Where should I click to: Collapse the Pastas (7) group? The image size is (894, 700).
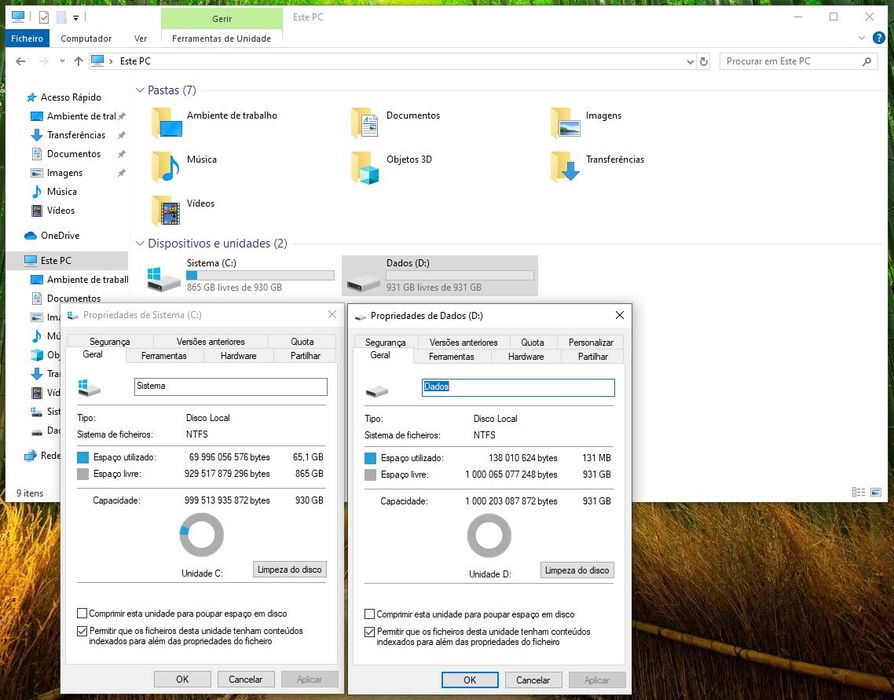coord(140,90)
